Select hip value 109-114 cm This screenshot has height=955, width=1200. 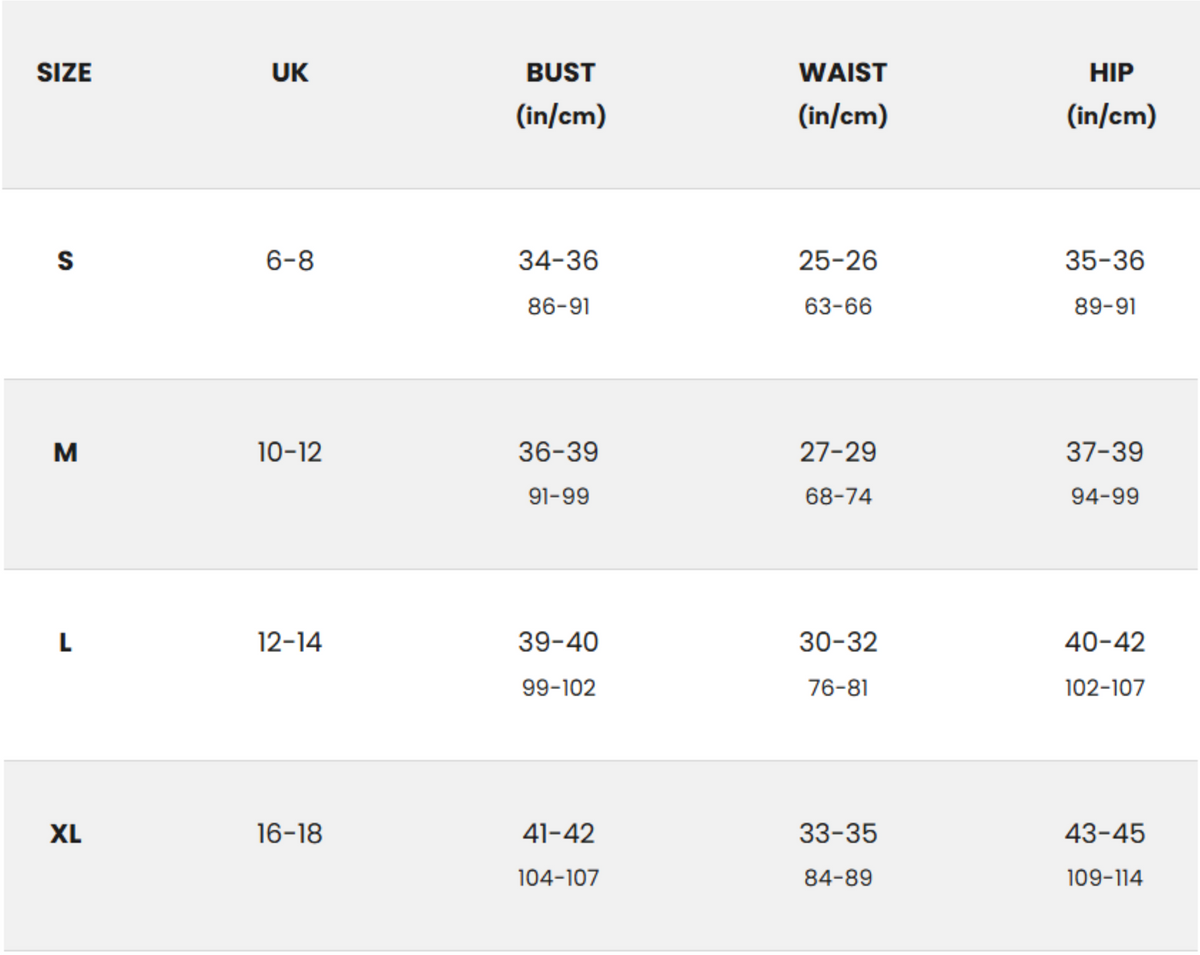[1105, 878]
